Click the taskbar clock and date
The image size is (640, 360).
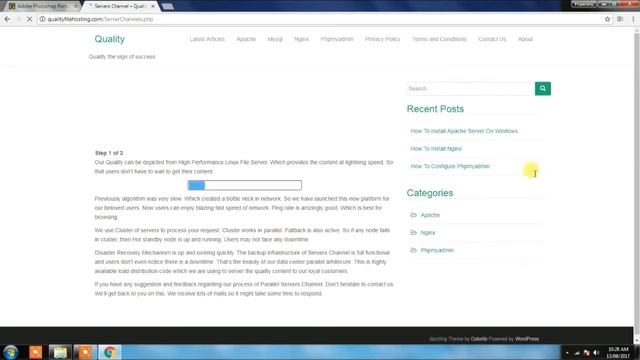click(618, 352)
